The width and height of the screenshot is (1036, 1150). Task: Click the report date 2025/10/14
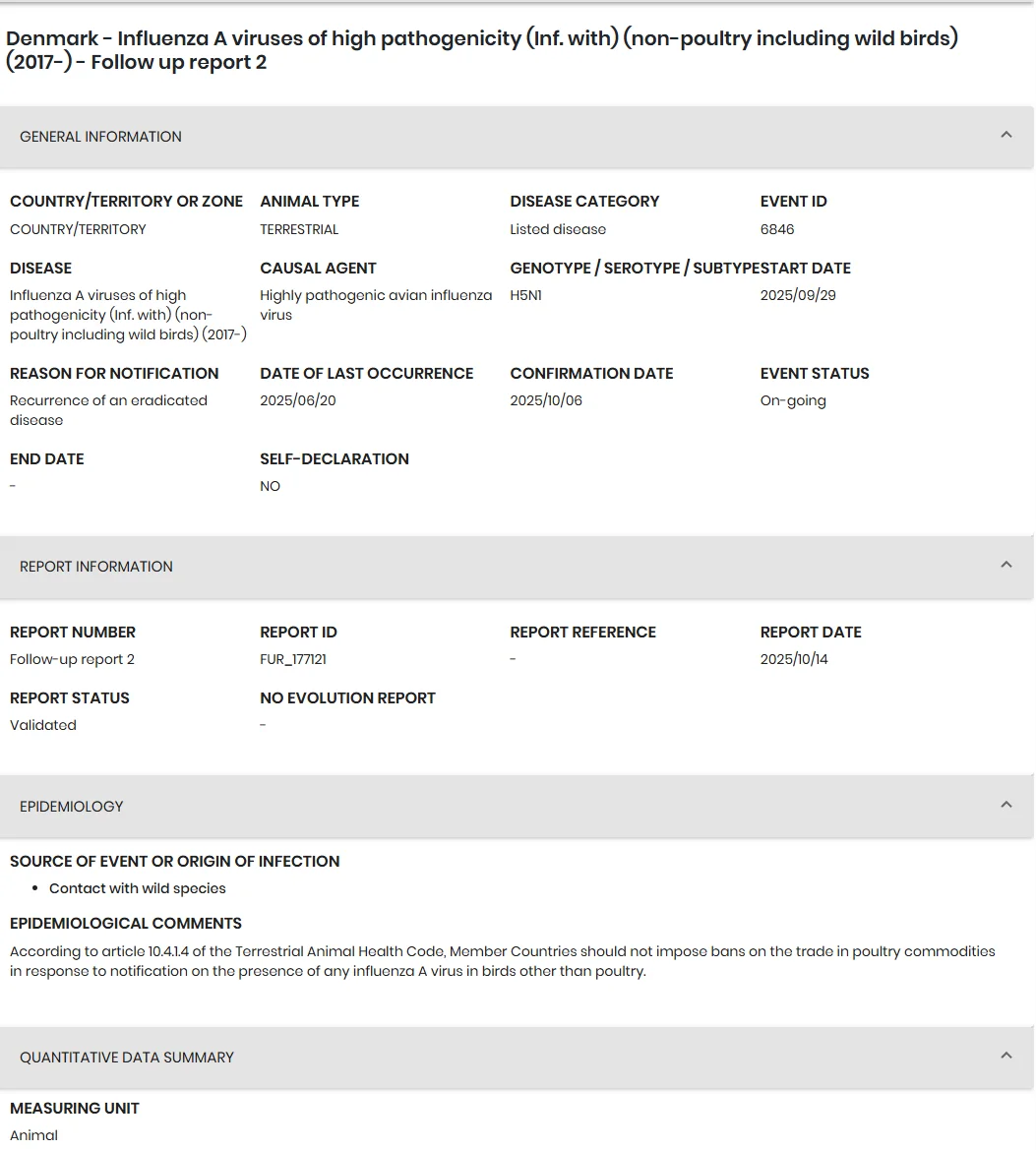coord(794,659)
